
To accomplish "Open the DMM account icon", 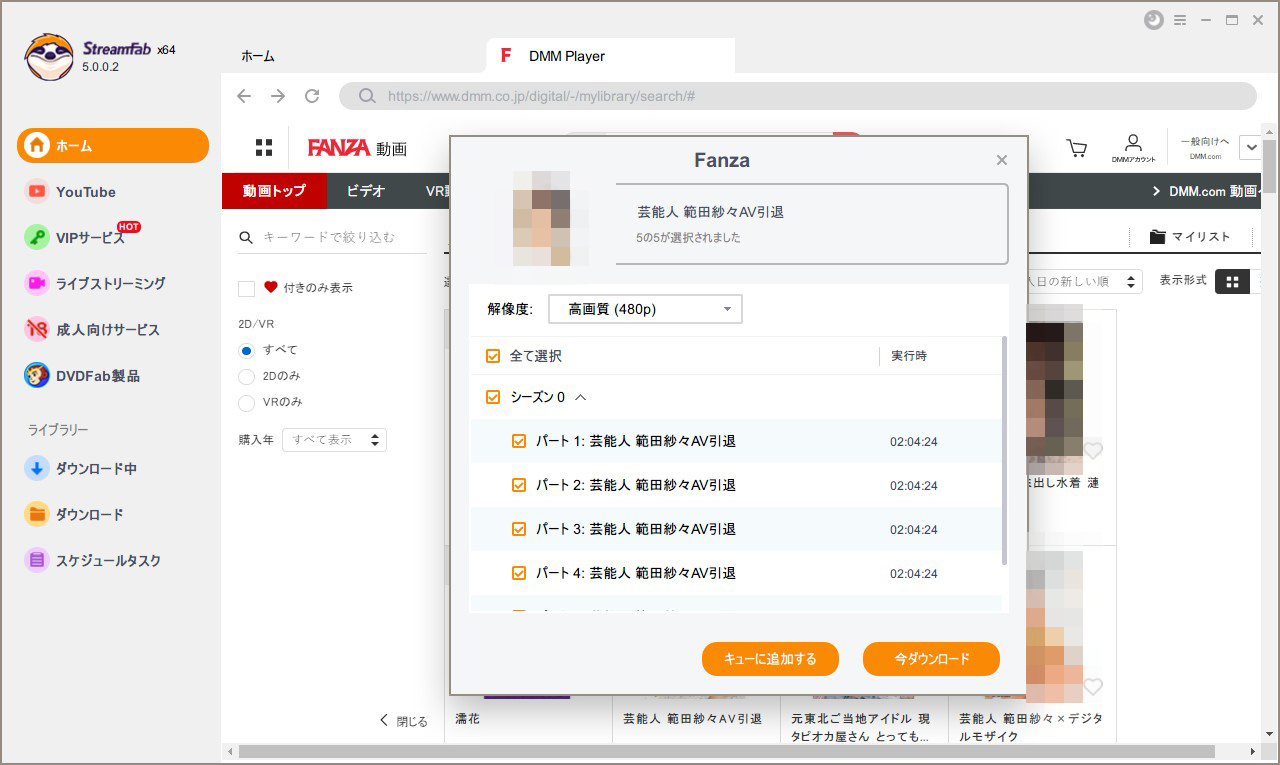I will pyautogui.click(x=1133, y=148).
